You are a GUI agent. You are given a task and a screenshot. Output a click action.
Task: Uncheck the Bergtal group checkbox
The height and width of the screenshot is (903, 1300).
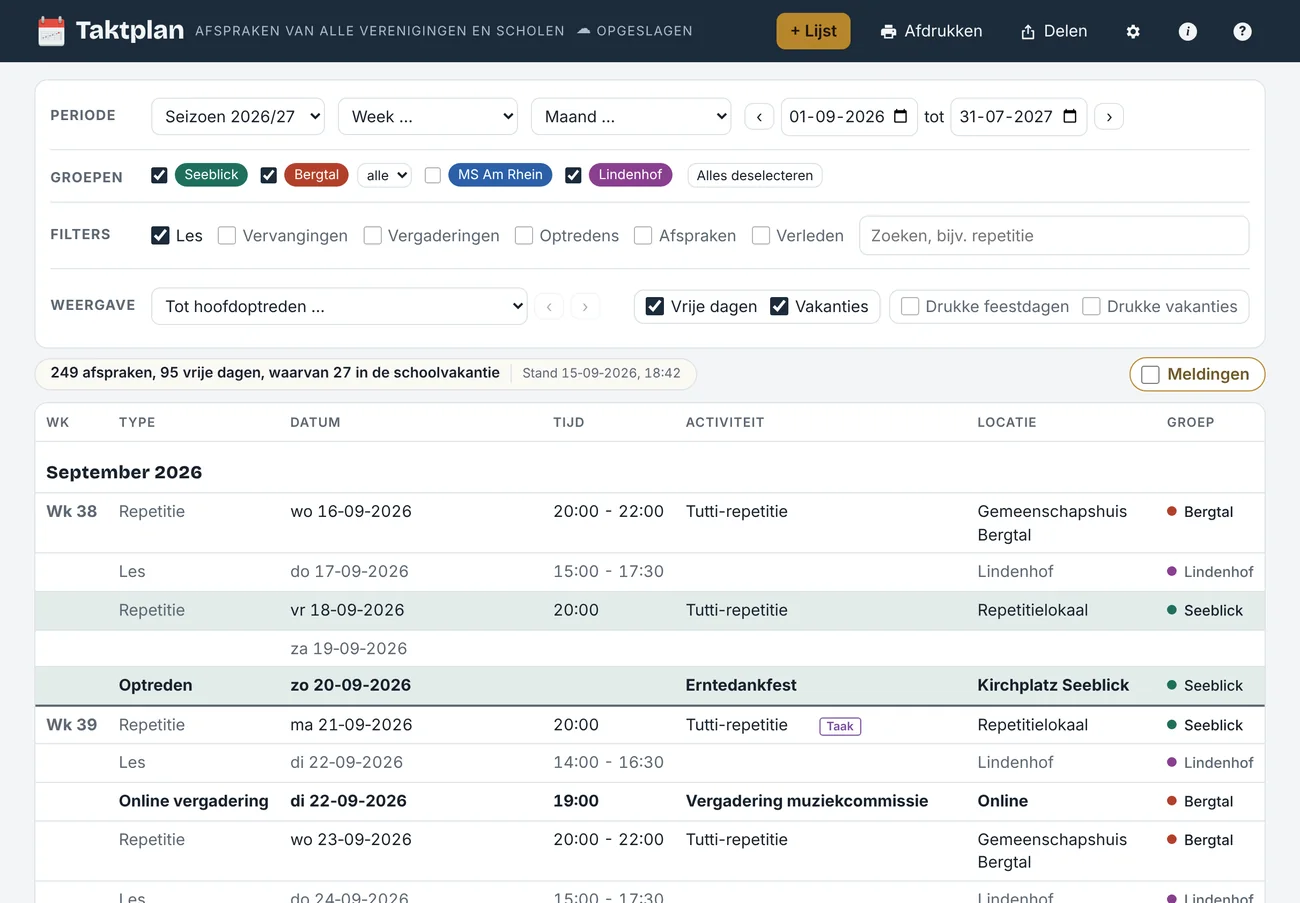(x=268, y=175)
